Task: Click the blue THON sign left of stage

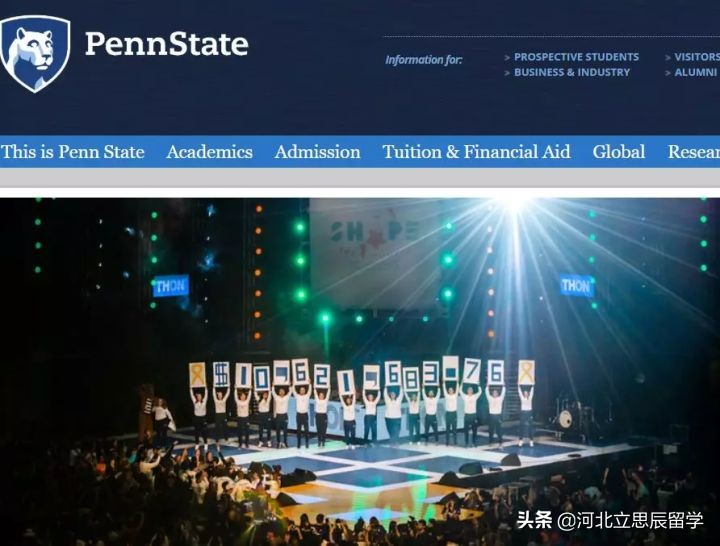Action: [x=170, y=286]
